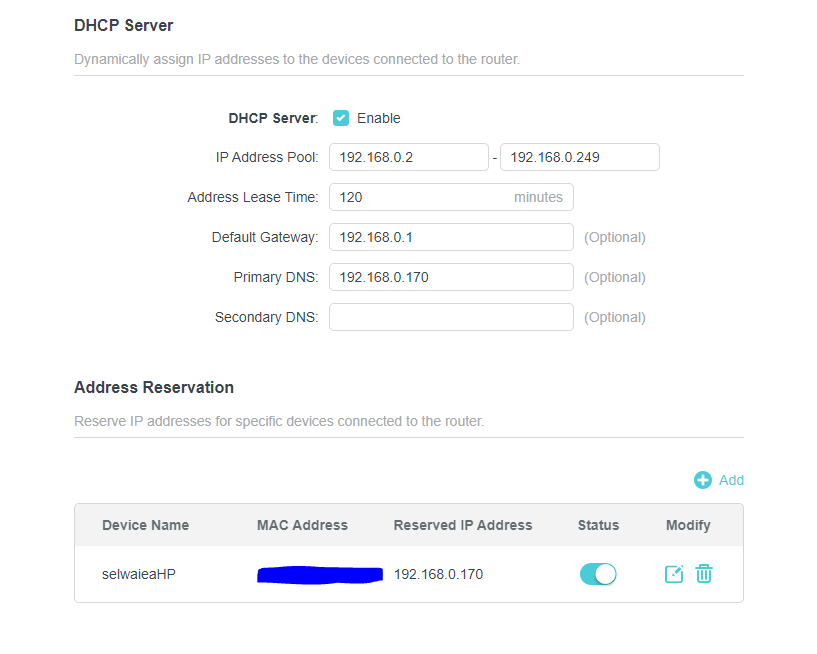Viewport: 817px width, 654px height.
Task: Click the MAC Address column header
Action: point(302,525)
